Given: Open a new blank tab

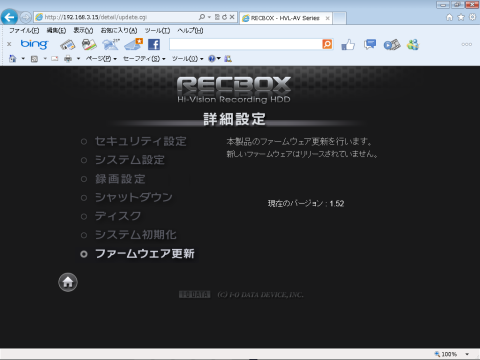Looking at the screenshot, I should click(x=339, y=18).
